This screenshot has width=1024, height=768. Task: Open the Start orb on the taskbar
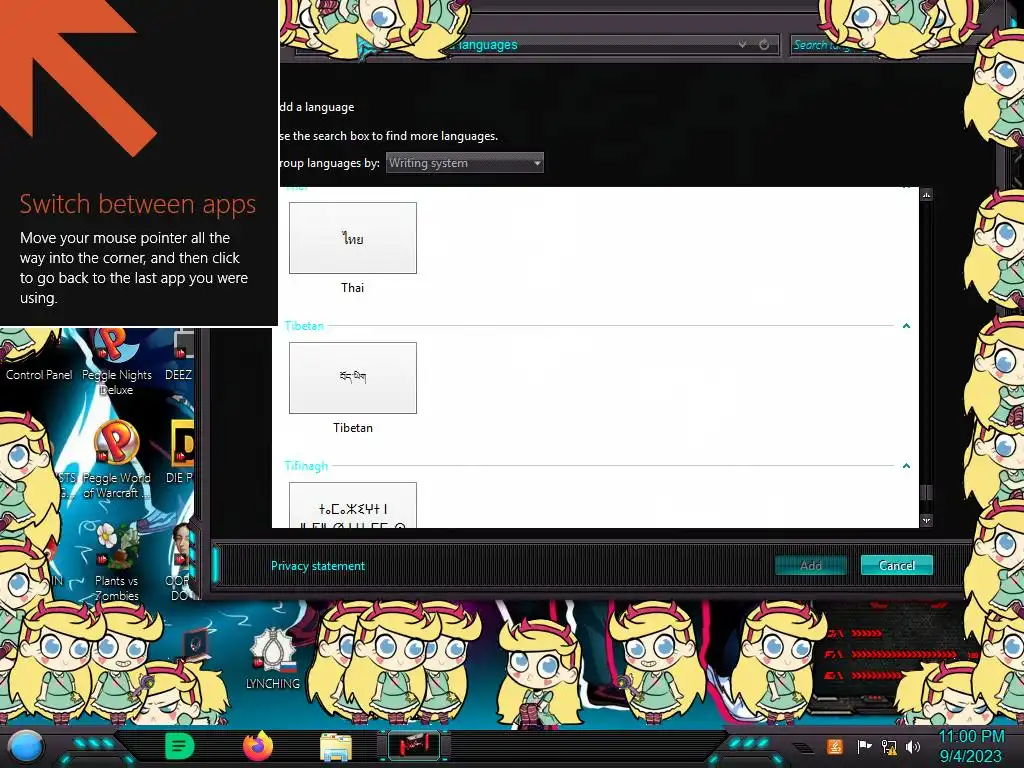pos(25,746)
